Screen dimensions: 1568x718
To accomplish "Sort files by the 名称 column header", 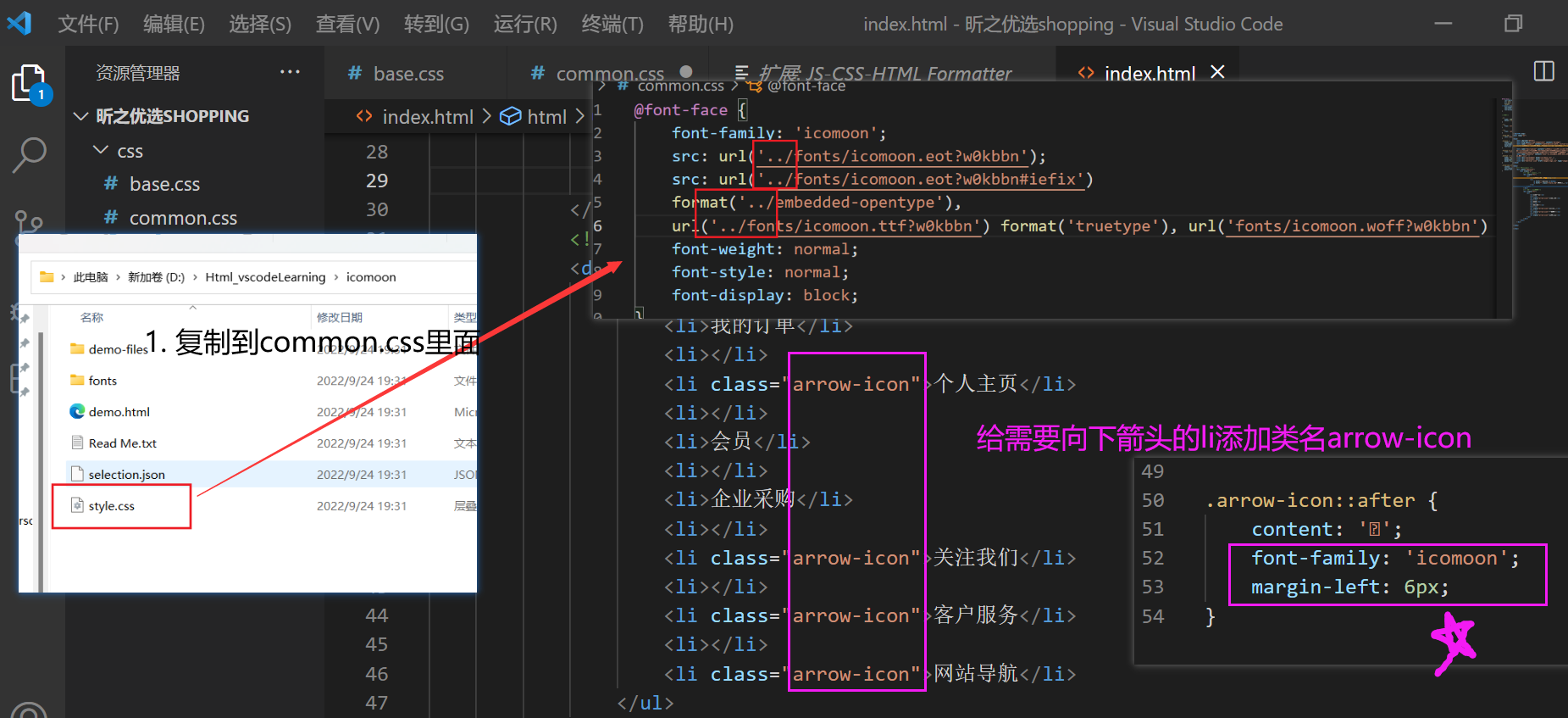I will 92,317.
